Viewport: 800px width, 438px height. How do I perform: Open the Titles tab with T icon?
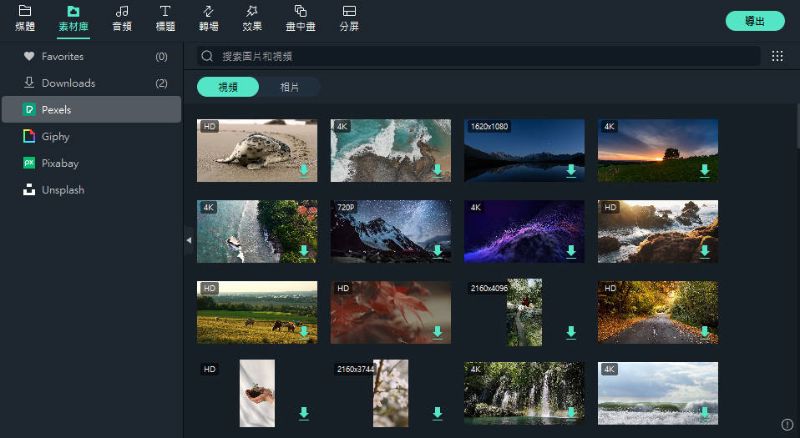coord(165,18)
